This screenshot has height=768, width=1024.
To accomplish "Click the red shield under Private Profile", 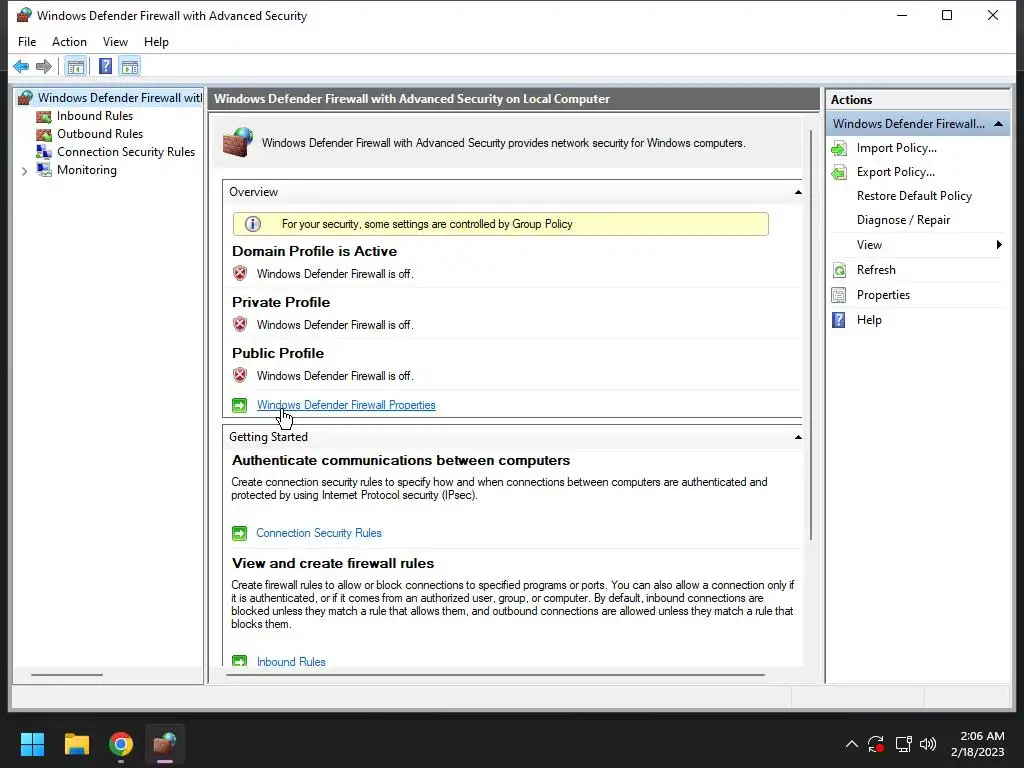I will coord(240,325).
